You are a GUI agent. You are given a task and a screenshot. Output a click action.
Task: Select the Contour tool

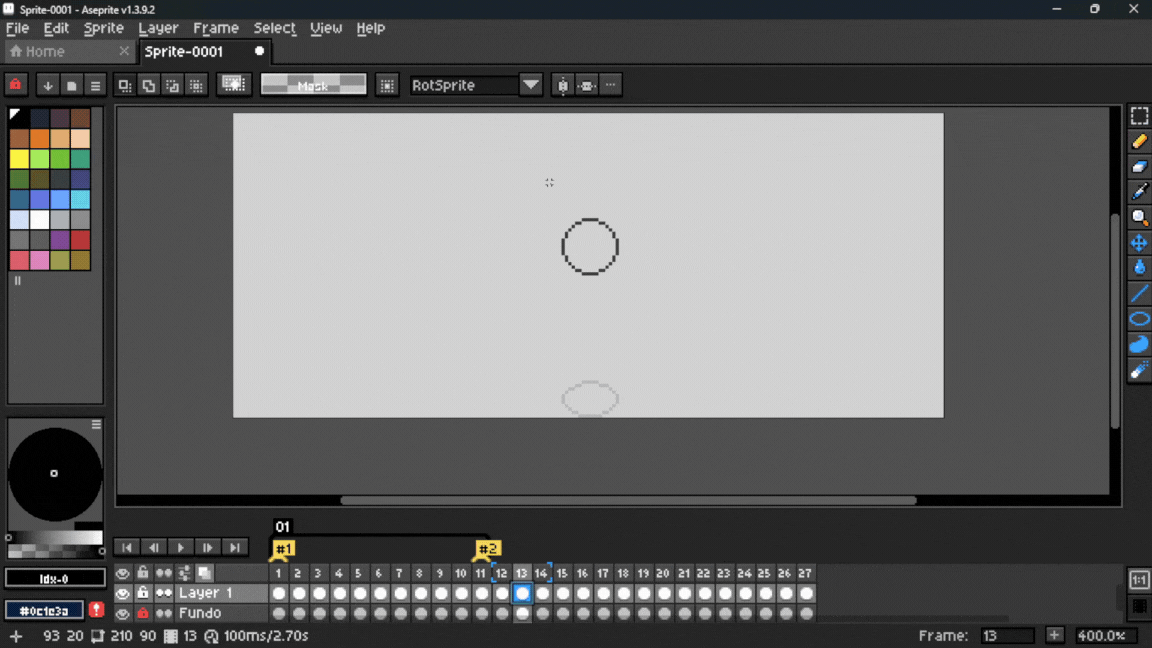pyautogui.click(x=1139, y=344)
